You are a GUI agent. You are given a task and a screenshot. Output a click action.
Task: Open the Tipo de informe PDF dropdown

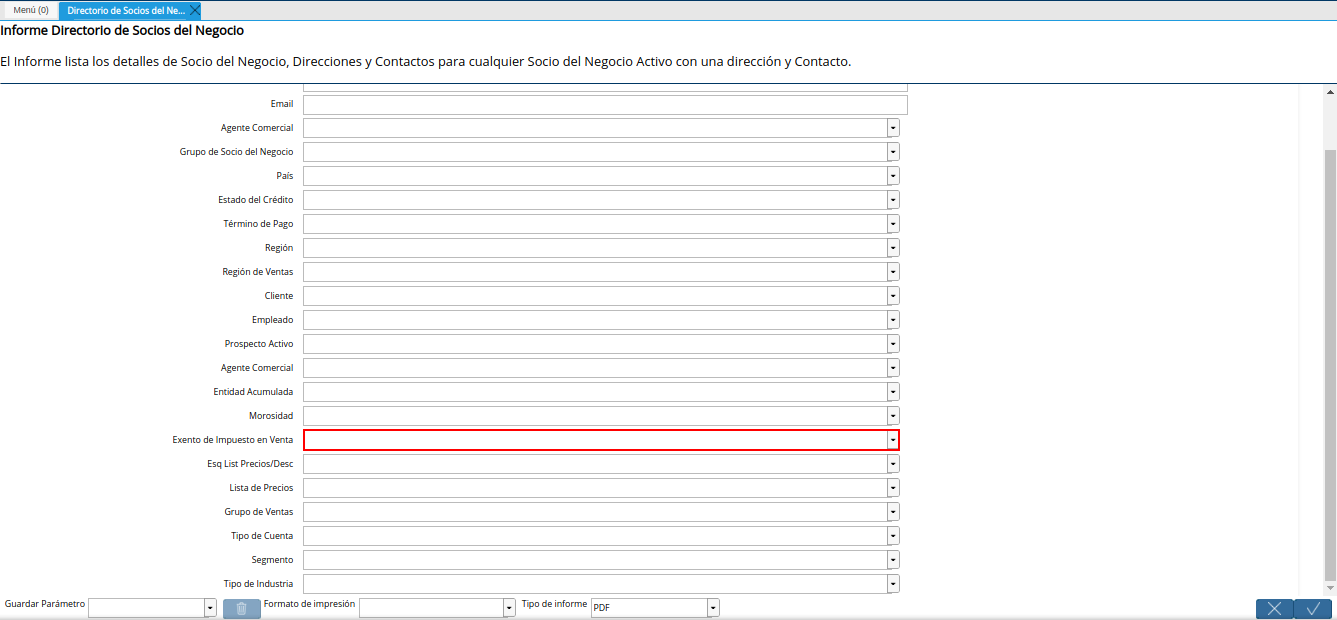(x=713, y=608)
